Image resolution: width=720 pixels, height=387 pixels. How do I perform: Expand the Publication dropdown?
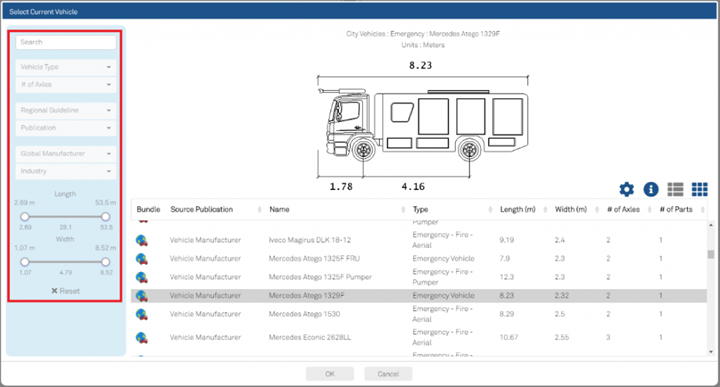[x=66, y=128]
